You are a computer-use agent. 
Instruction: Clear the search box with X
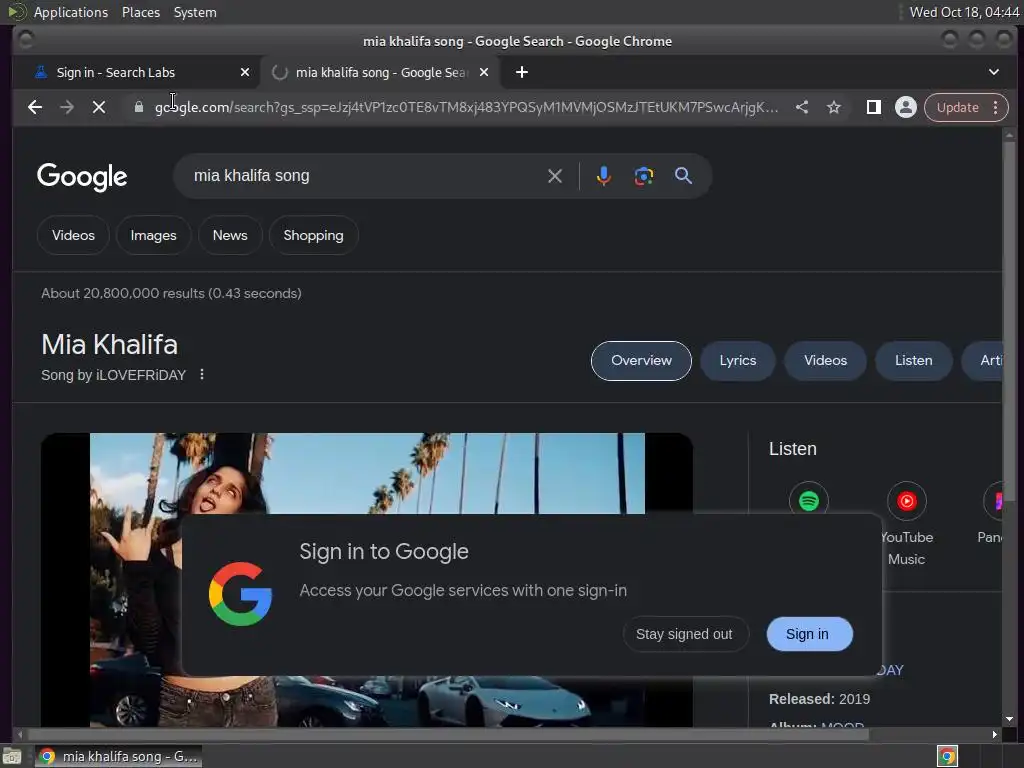(x=554, y=176)
